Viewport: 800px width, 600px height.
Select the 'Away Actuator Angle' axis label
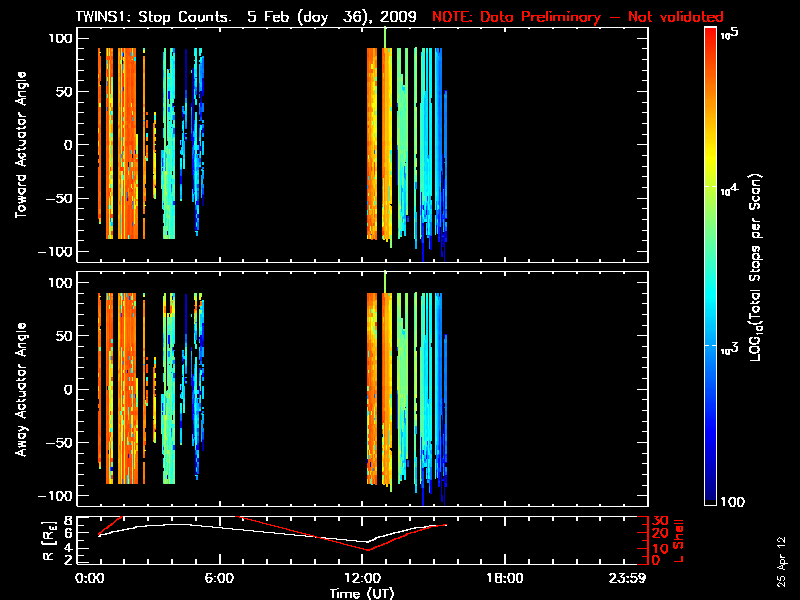click(20, 390)
